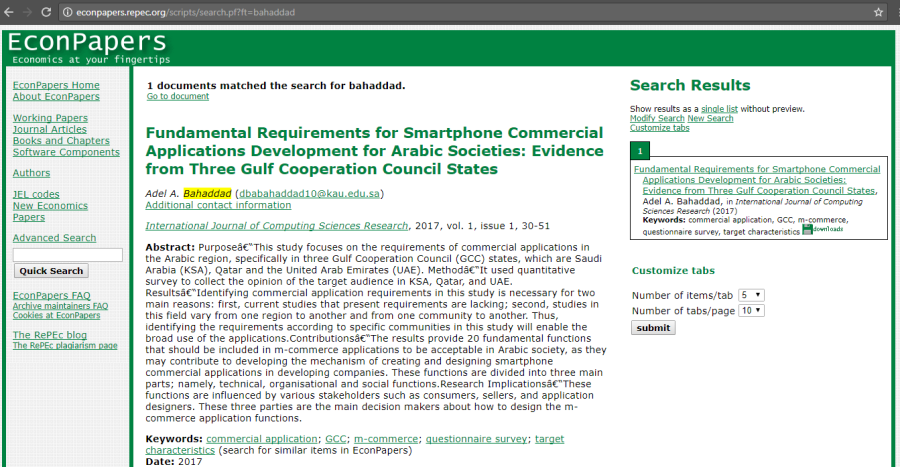
Task: Open Cookies at EconPapers link
Action: [x=56, y=315]
